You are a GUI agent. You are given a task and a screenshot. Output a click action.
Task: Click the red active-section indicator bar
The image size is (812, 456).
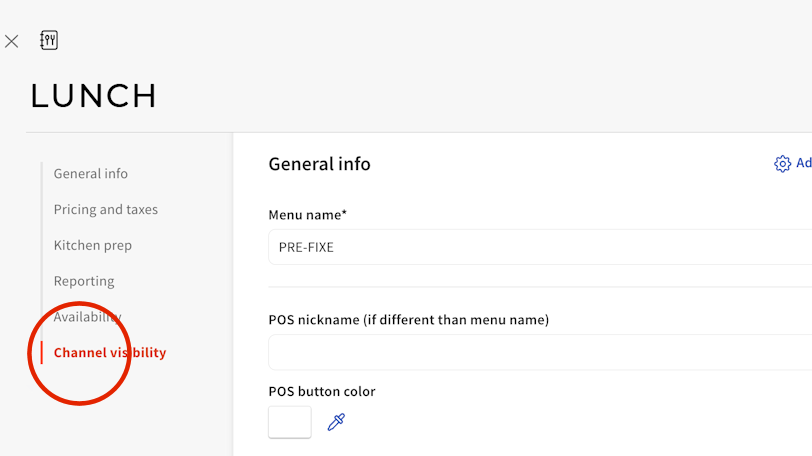[x=42, y=353]
